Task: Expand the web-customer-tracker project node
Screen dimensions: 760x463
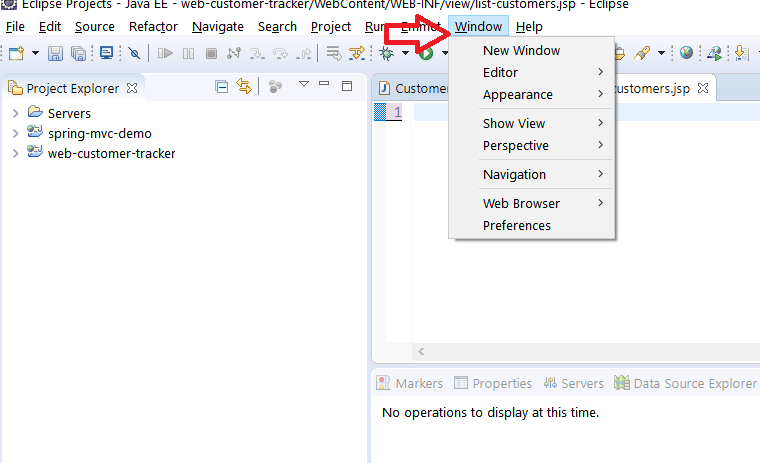Action: tap(16, 154)
